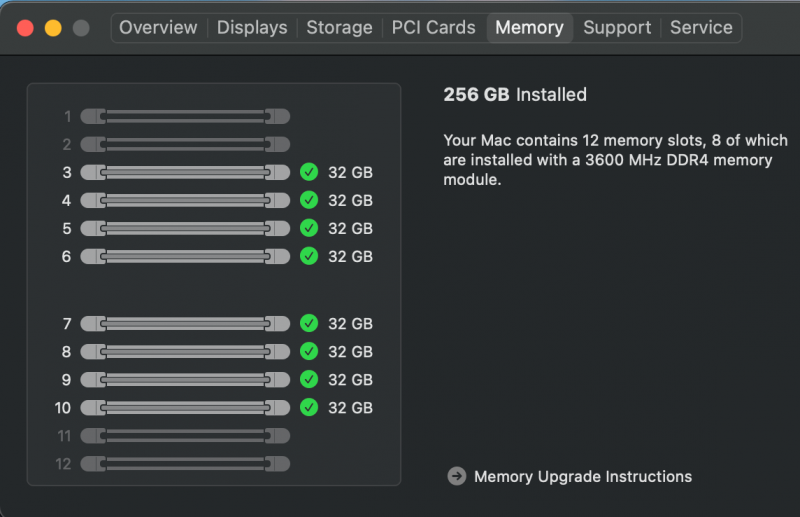The height and width of the screenshot is (517, 800).
Task: Click the green checkmark for slot 6
Action: point(309,256)
